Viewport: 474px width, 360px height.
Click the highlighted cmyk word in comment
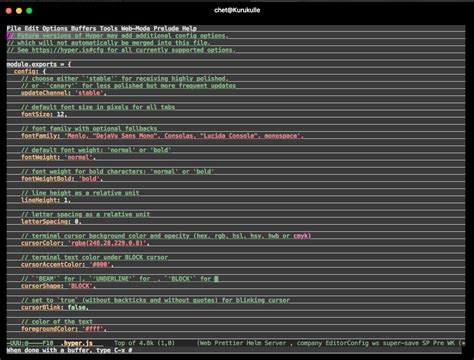301,236
